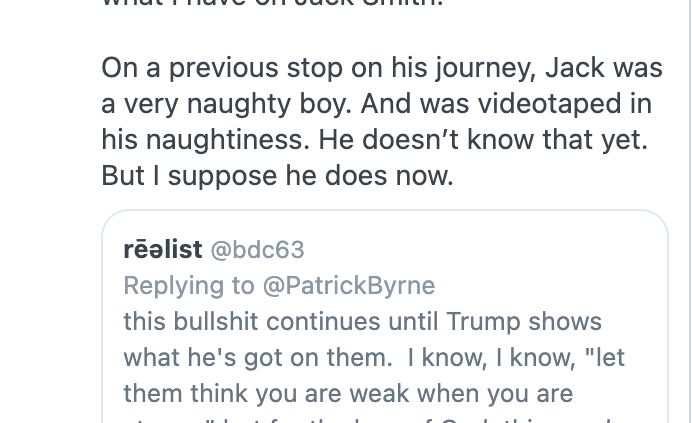Click the line beginning 'his naughtiness'
The image size is (692, 423).
[x=374, y=140]
